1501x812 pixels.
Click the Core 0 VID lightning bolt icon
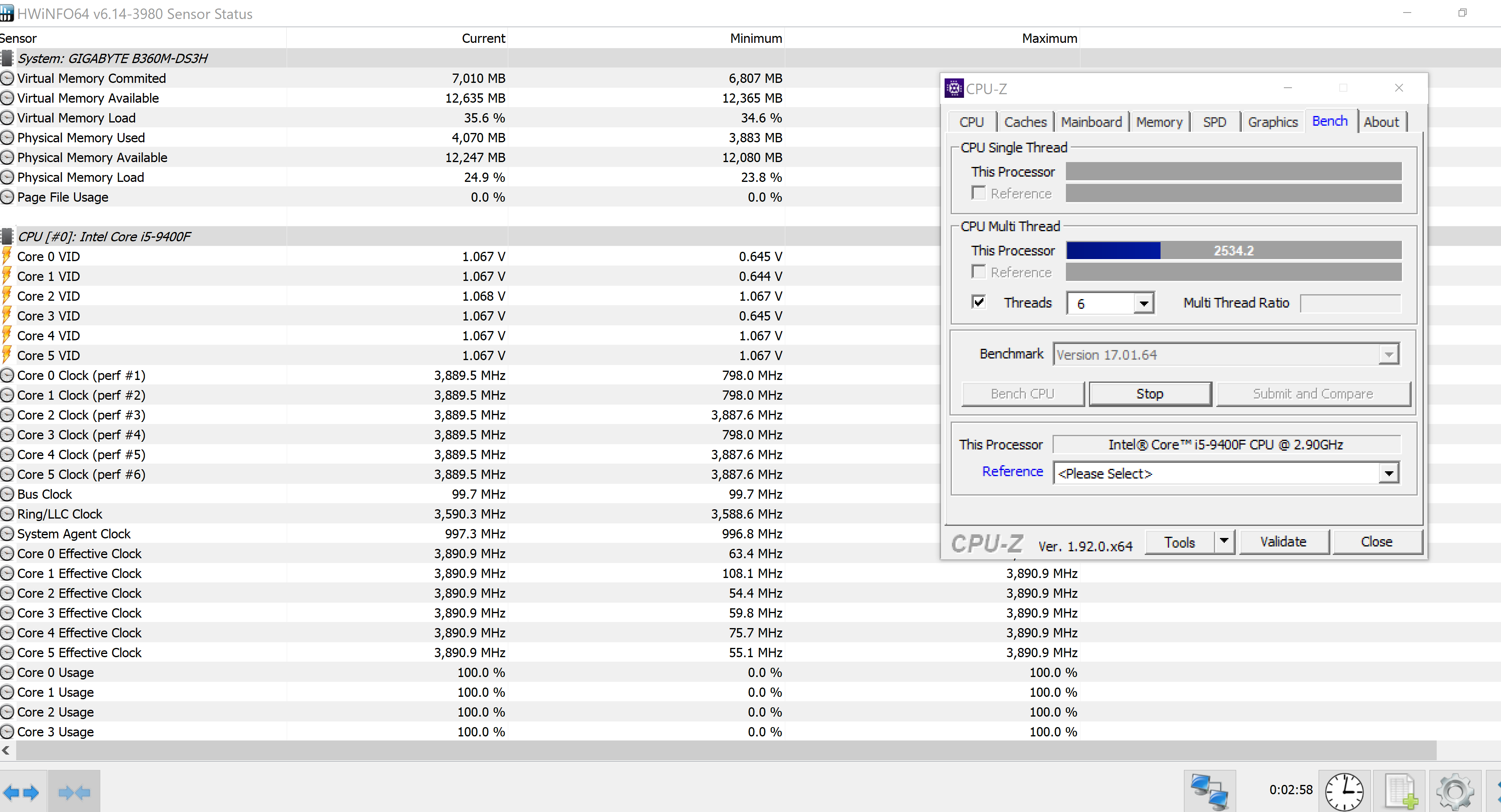pos(6,256)
